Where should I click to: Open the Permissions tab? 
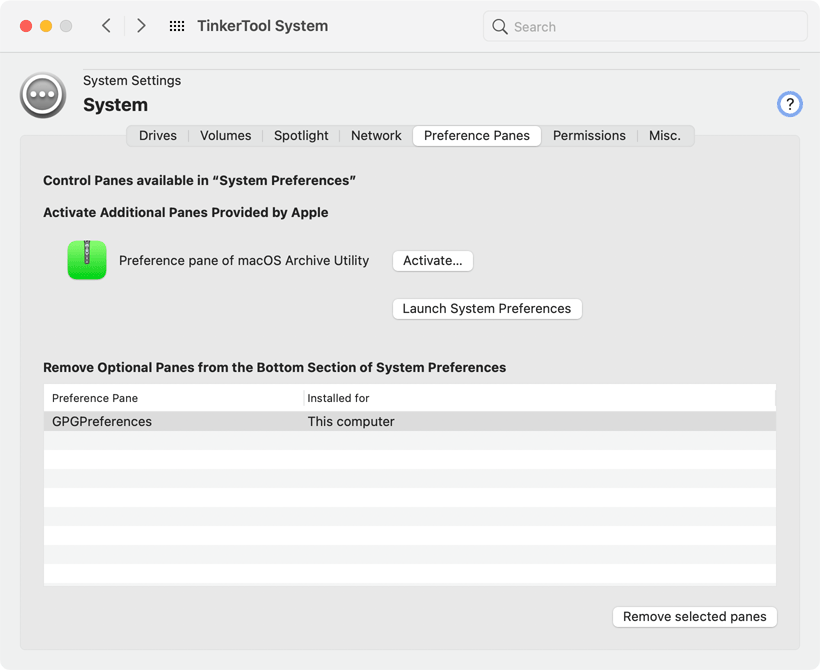coord(589,136)
